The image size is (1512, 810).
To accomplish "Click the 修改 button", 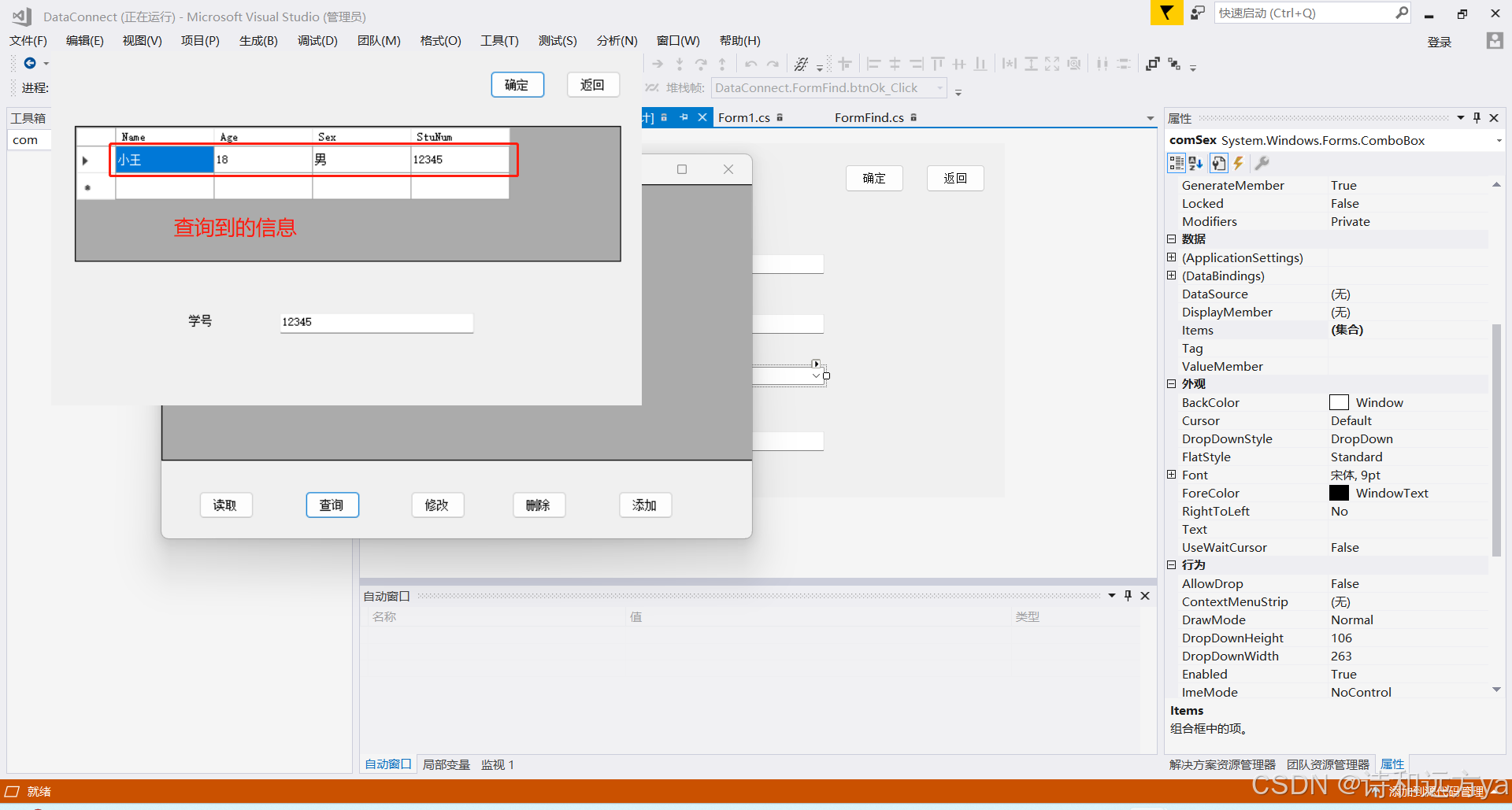I will click(438, 505).
